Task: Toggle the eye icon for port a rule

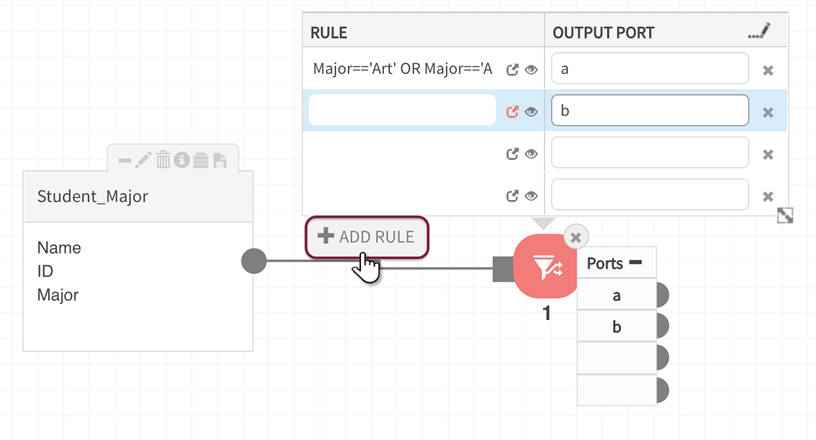Action: click(x=532, y=70)
